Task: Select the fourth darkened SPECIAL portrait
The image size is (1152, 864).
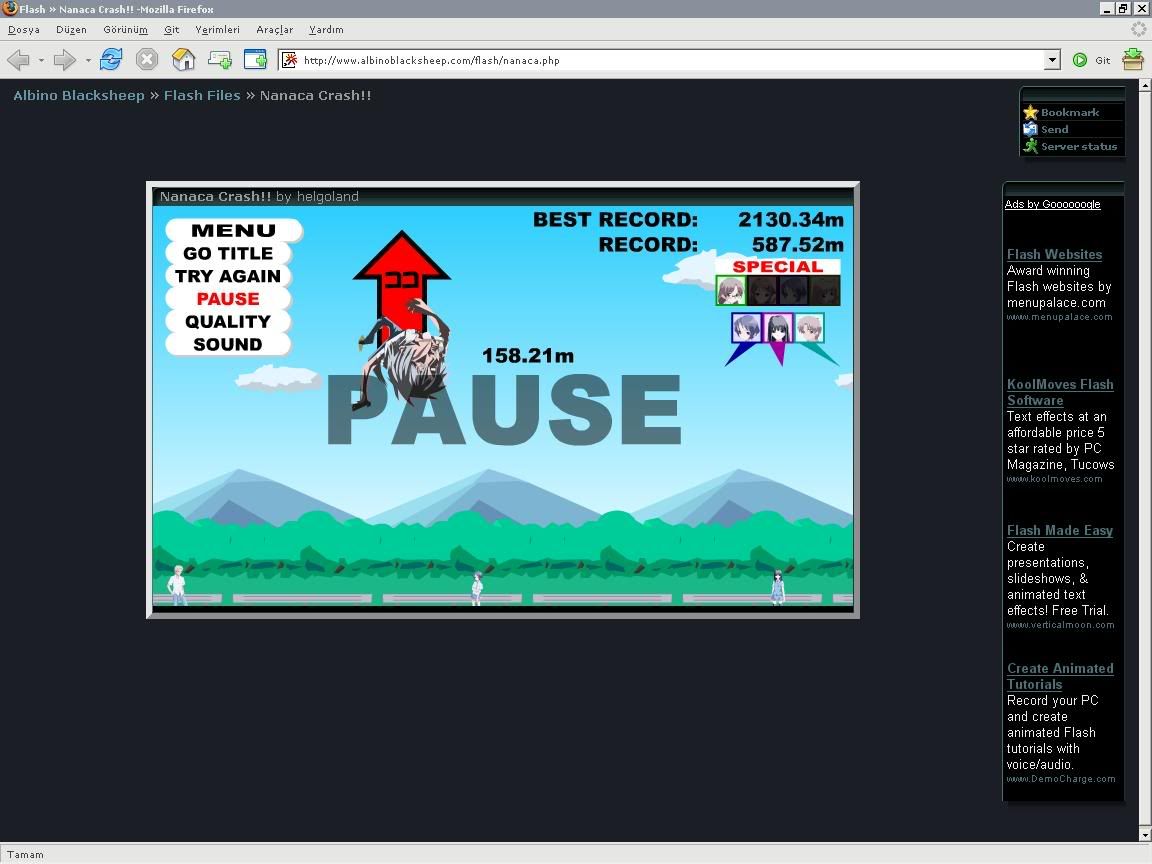Action: click(824, 291)
